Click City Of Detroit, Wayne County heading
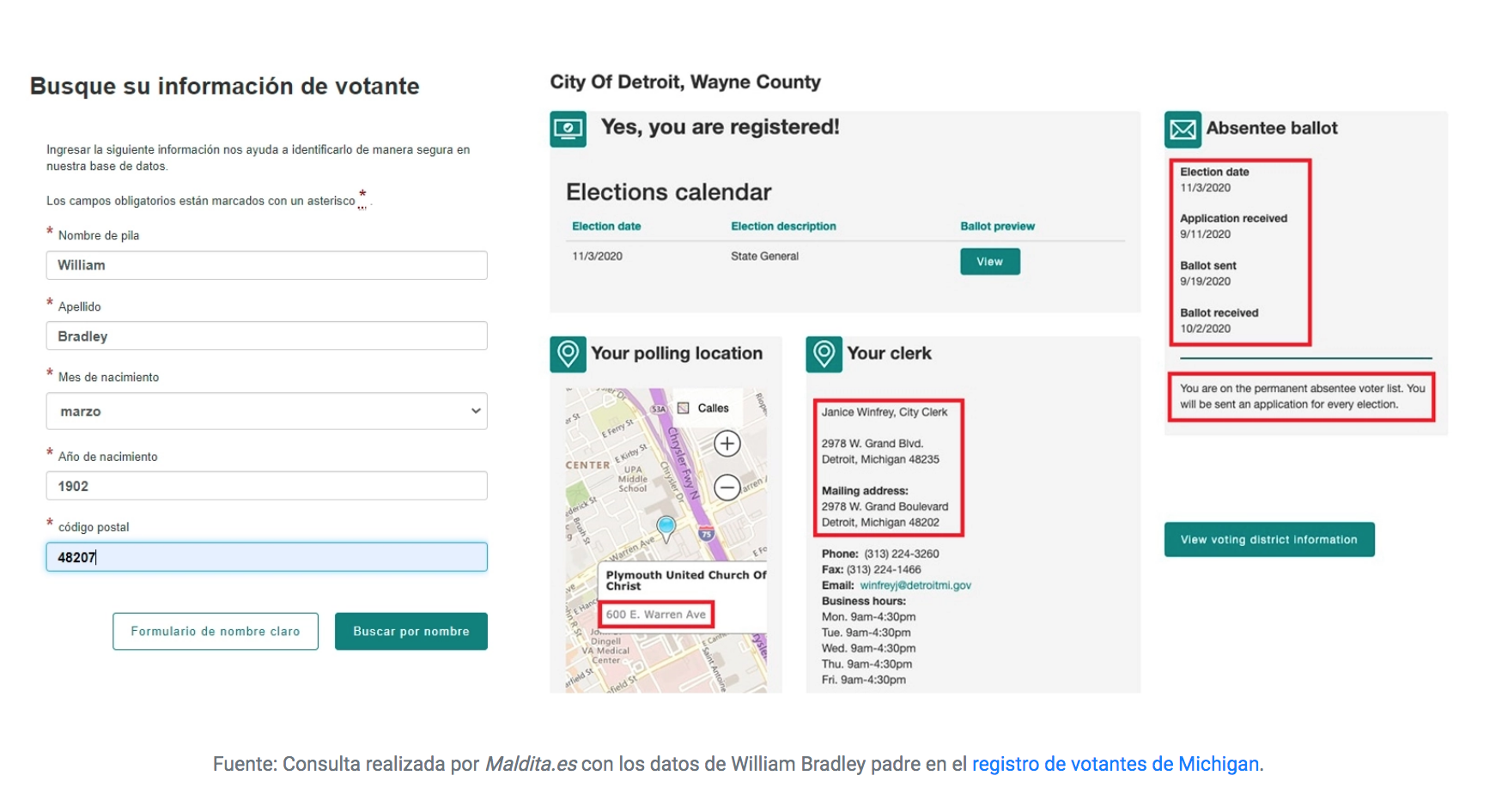The width and height of the screenshot is (1508, 812). (x=685, y=82)
